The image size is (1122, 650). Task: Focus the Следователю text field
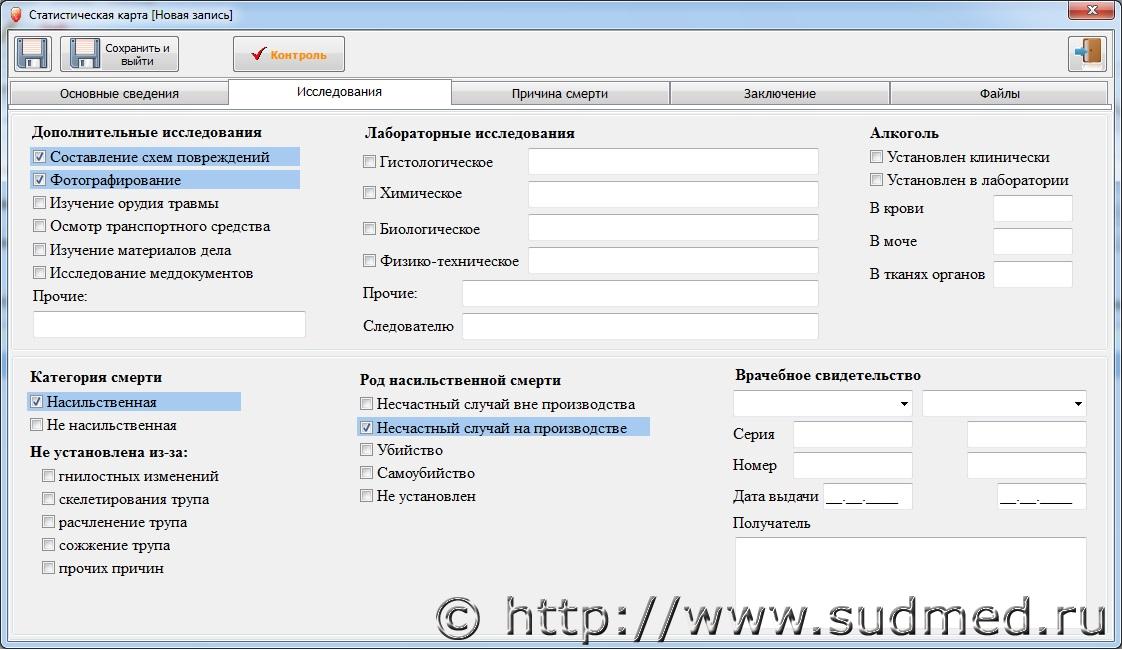click(639, 326)
